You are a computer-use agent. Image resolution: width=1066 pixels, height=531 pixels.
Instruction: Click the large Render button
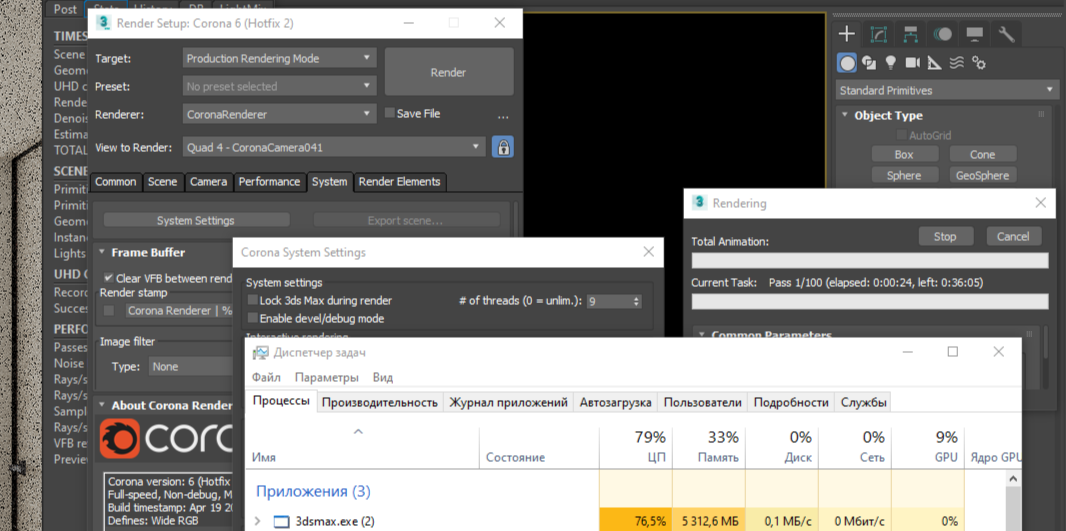coord(449,72)
